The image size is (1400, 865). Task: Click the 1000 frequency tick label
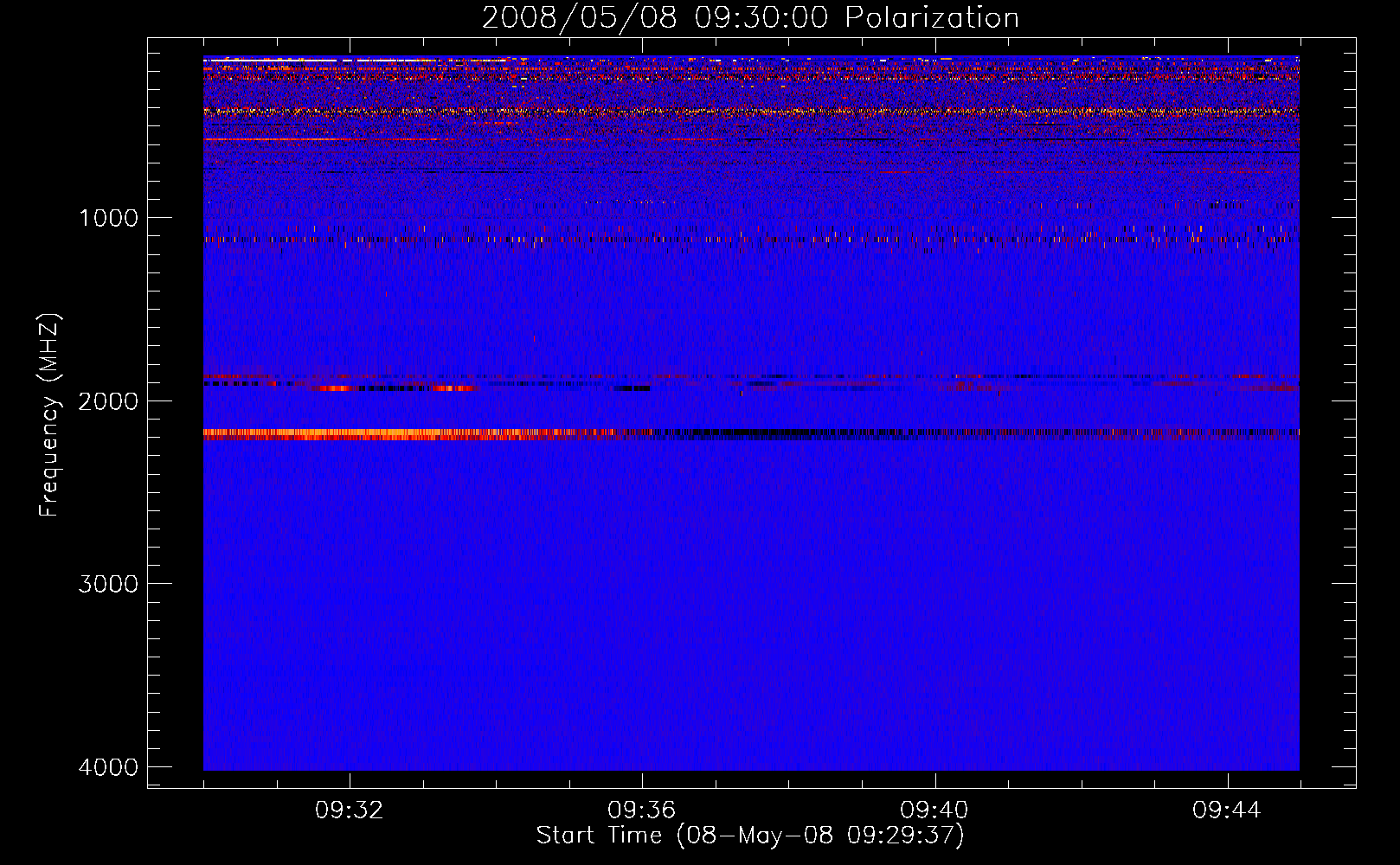(108, 218)
